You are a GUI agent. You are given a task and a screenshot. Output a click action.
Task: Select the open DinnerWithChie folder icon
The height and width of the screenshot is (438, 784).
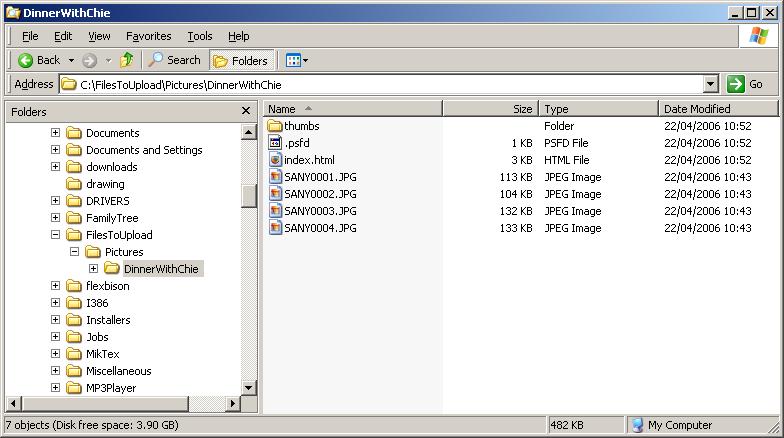point(112,268)
